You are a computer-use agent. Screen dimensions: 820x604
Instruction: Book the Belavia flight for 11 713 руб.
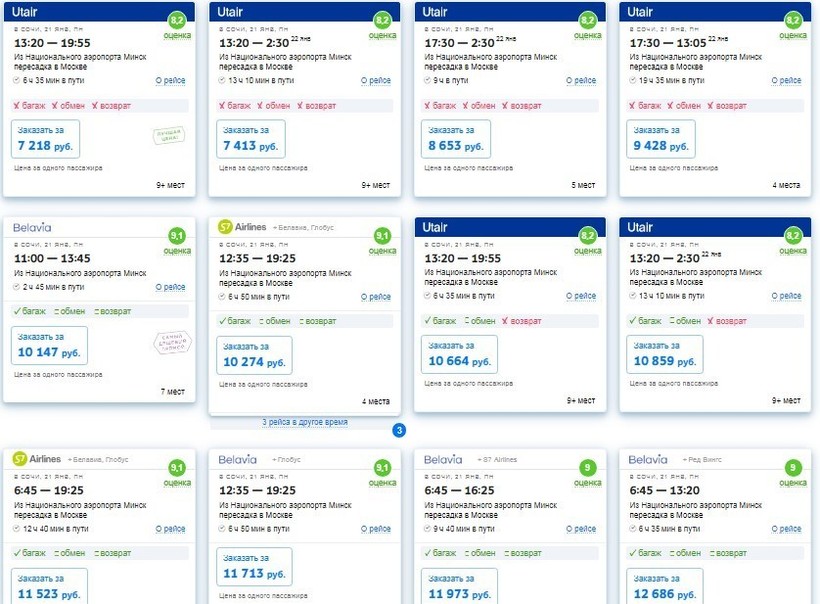point(254,567)
